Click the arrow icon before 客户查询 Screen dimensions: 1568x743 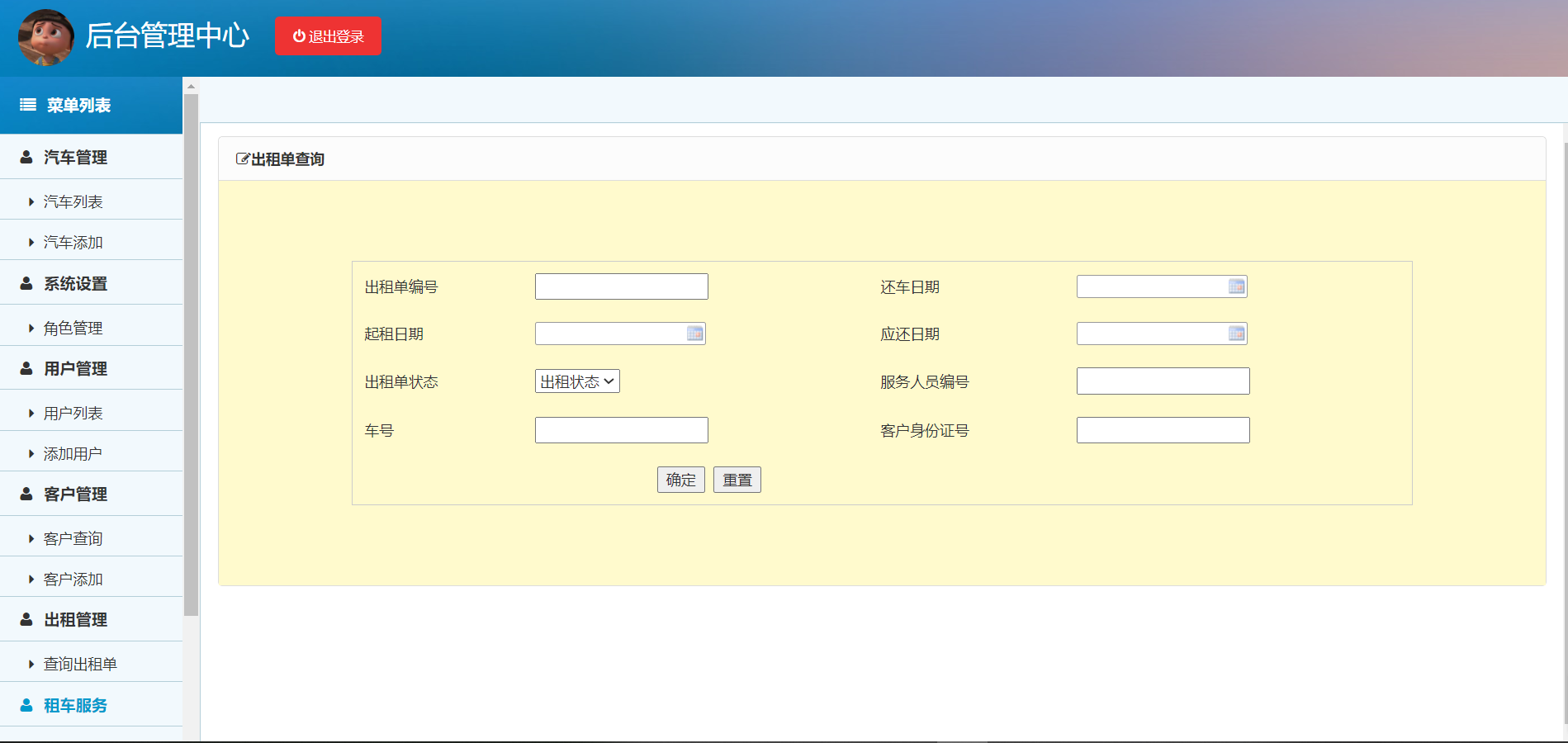pyautogui.click(x=31, y=538)
